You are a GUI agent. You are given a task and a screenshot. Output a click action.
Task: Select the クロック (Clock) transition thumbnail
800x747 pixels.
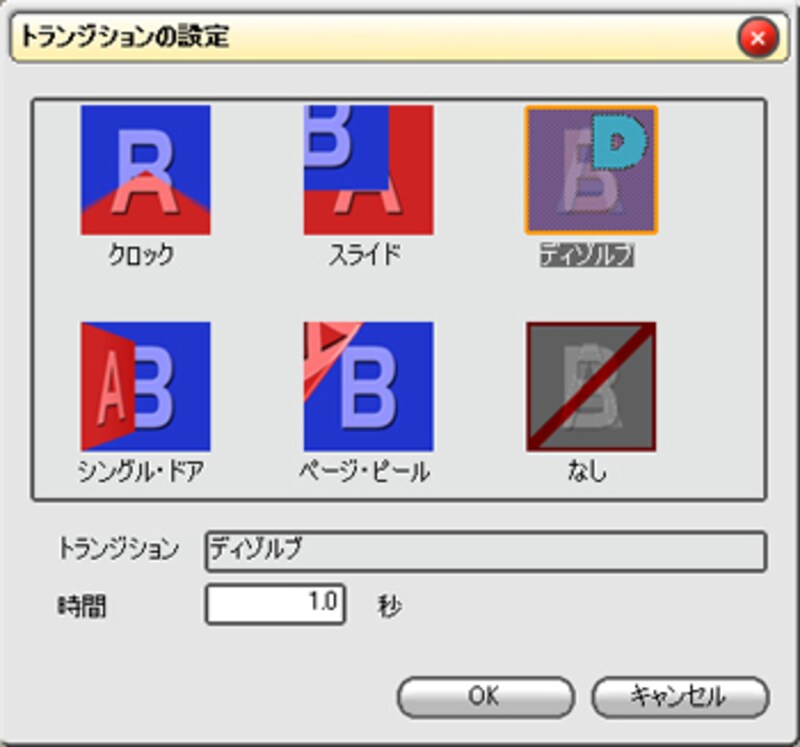click(x=146, y=170)
